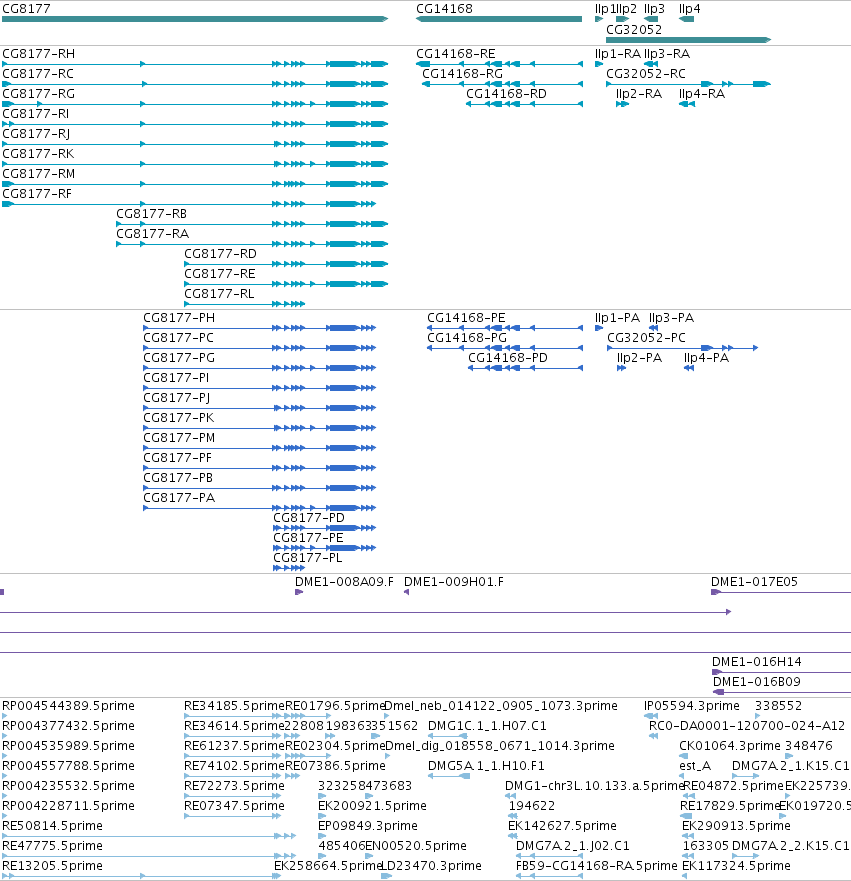Select EST DMG1C.1_1.H07.C1

click(x=487, y=726)
